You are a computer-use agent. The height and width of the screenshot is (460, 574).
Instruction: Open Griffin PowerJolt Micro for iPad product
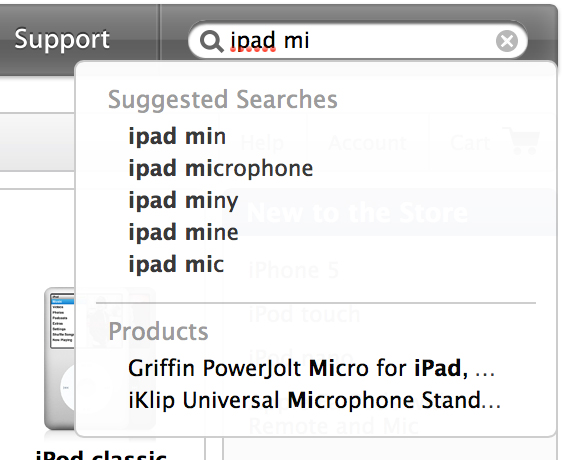coord(312,368)
